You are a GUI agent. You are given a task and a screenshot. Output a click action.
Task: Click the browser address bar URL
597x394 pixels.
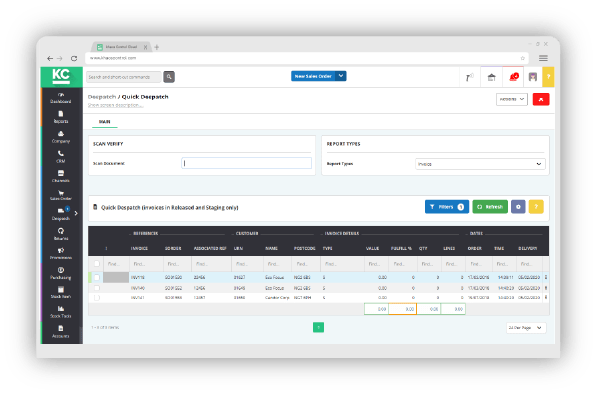coord(113,58)
